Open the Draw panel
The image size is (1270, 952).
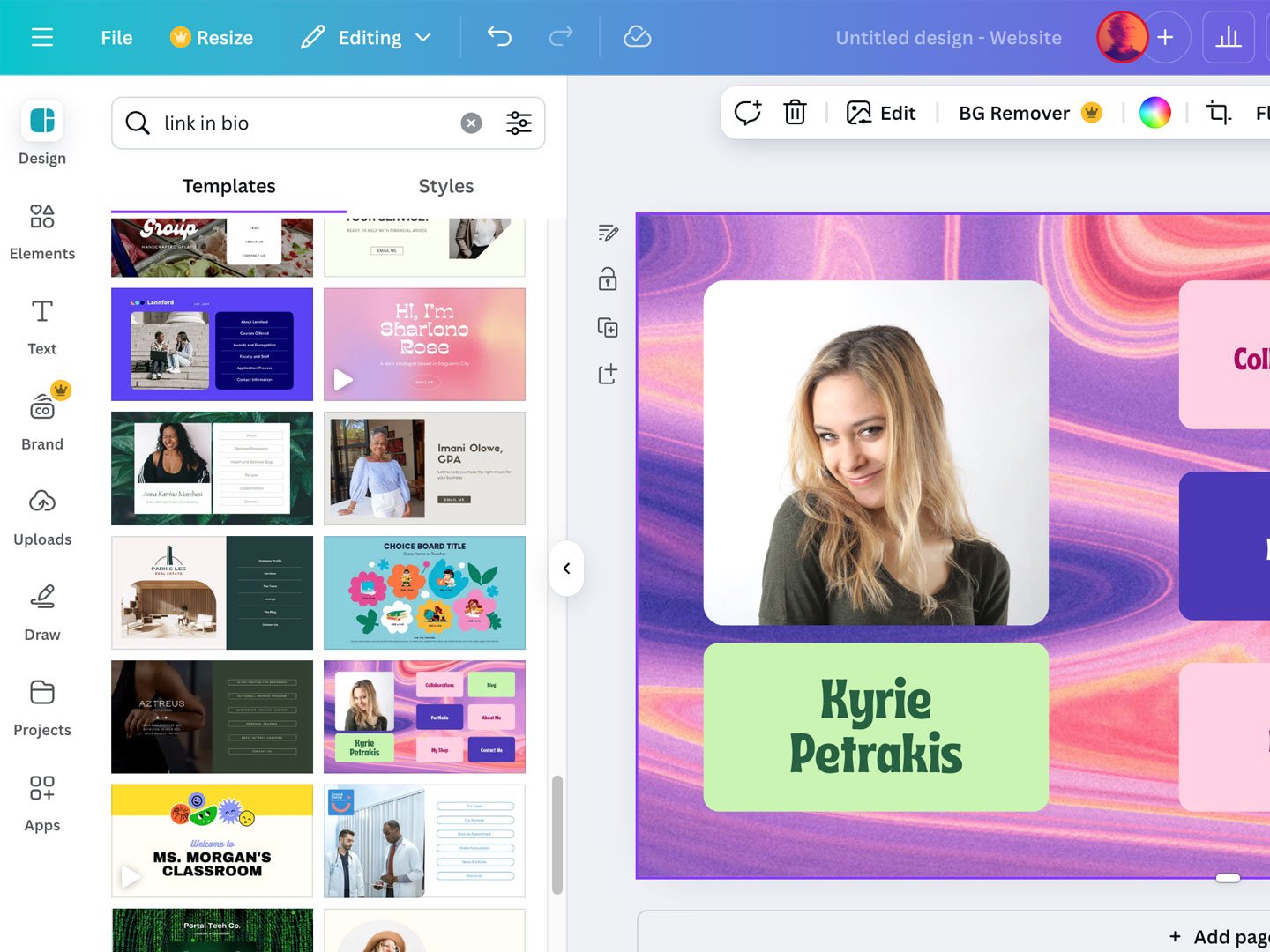pyautogui.click(x=42, y=613)
